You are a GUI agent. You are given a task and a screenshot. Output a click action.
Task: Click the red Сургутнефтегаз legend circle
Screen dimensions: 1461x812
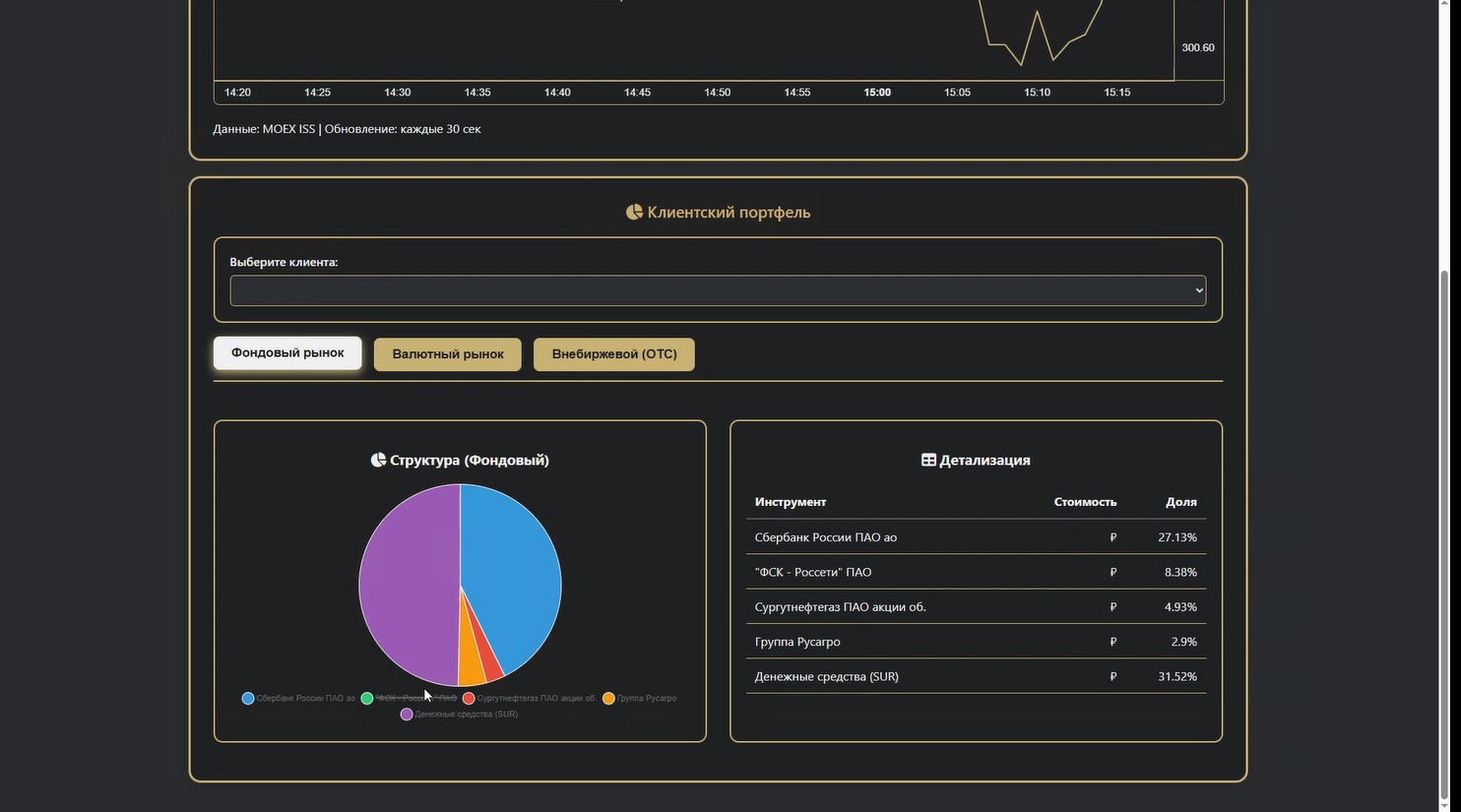[x=469, y=698]
